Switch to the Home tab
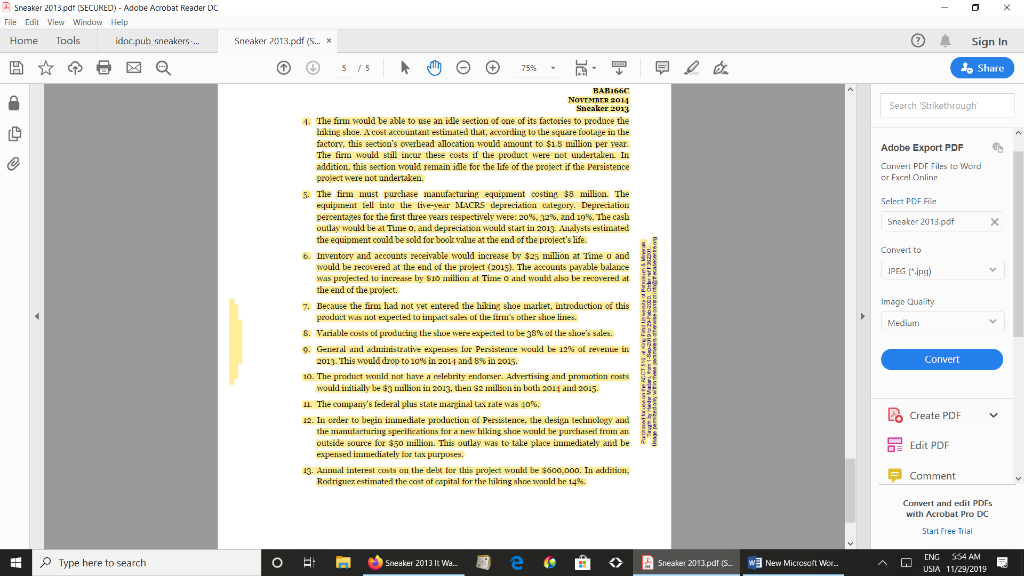This screenshot has height=576, width=1024. coord(26,41)
